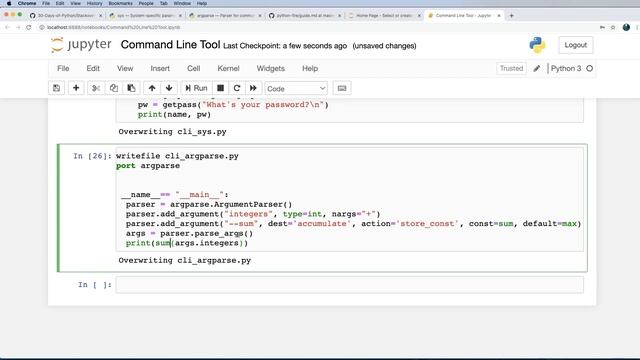
Task: Switch to the python-fire guide tab
Action: (x=305, y=16)
